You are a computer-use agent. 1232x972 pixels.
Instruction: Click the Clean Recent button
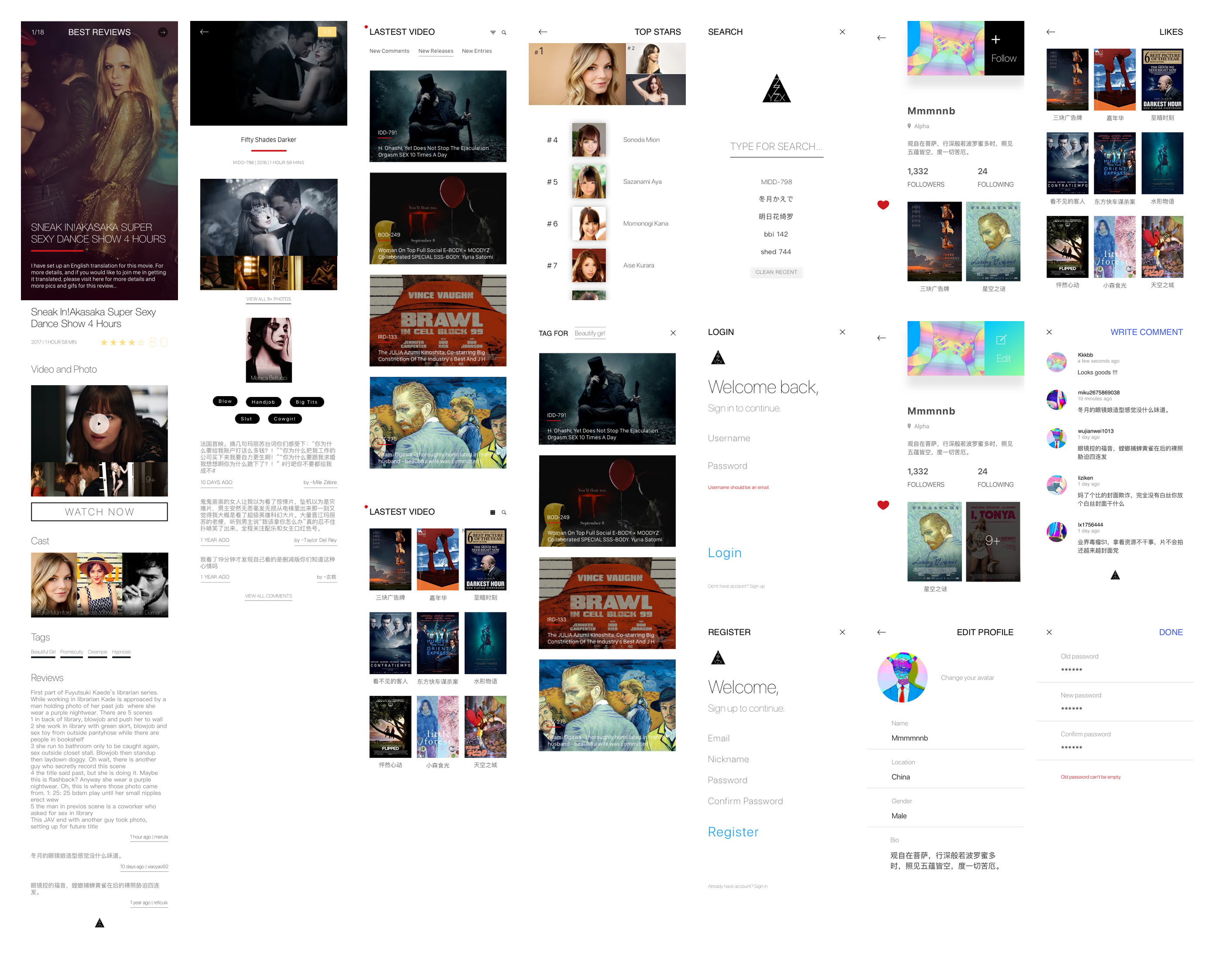(776, 272)
